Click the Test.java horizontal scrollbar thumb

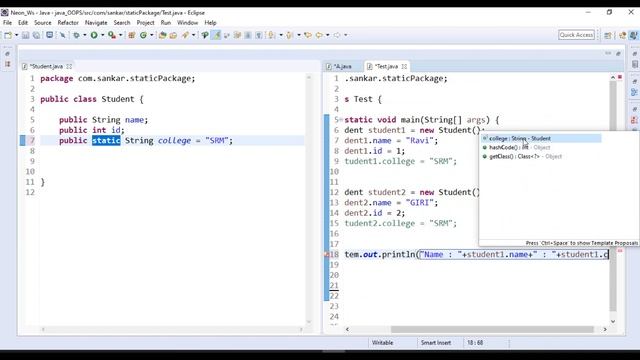[x=492, y=329]
